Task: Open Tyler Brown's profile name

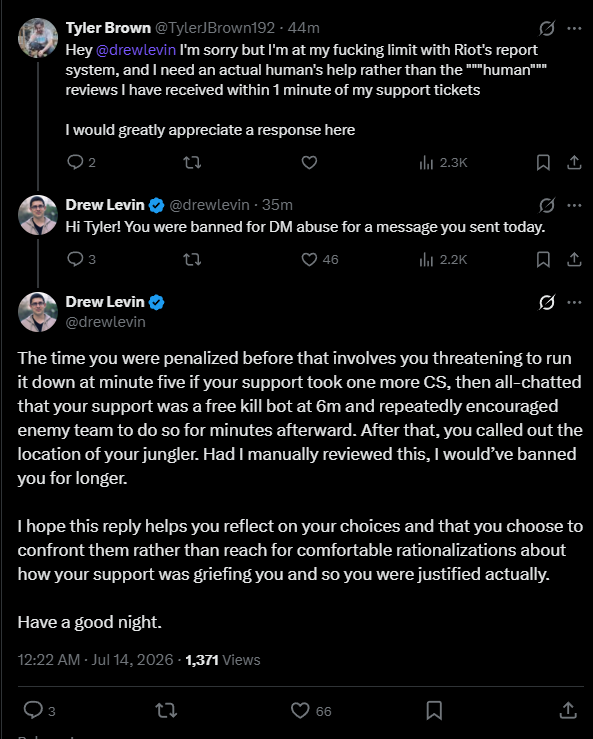Action: tap(108, 28)
